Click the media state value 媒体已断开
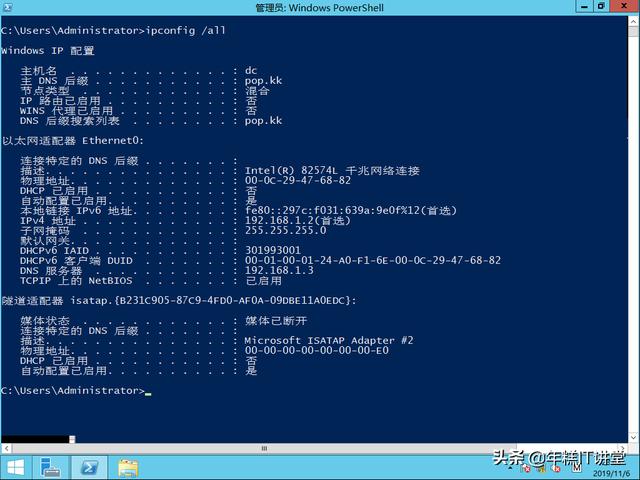640x480 pixels. [276, 321]
